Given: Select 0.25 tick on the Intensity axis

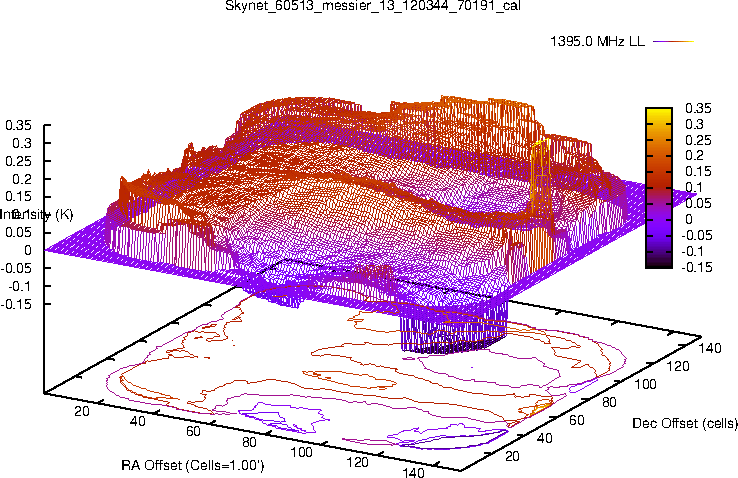Looking at the screenshot, I should coord(18,161).
